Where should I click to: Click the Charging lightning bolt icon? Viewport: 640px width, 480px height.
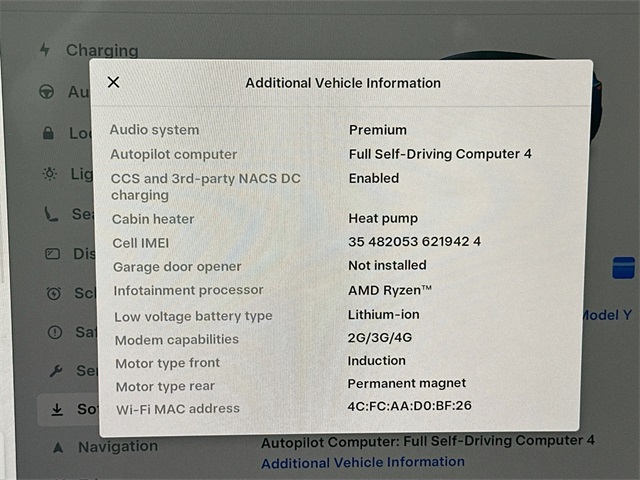44,50
